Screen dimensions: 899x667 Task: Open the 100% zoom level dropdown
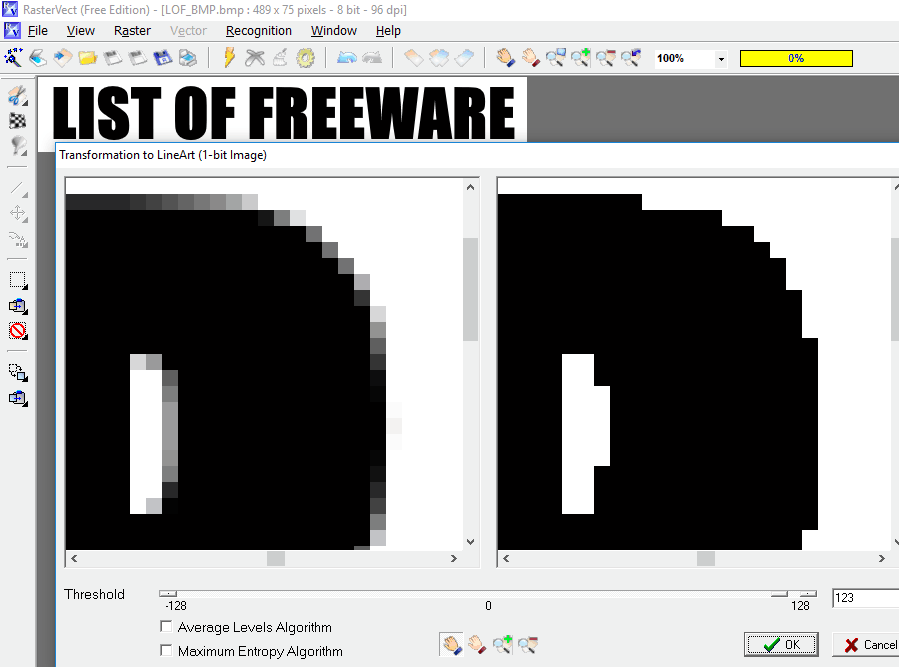[721, 58]
